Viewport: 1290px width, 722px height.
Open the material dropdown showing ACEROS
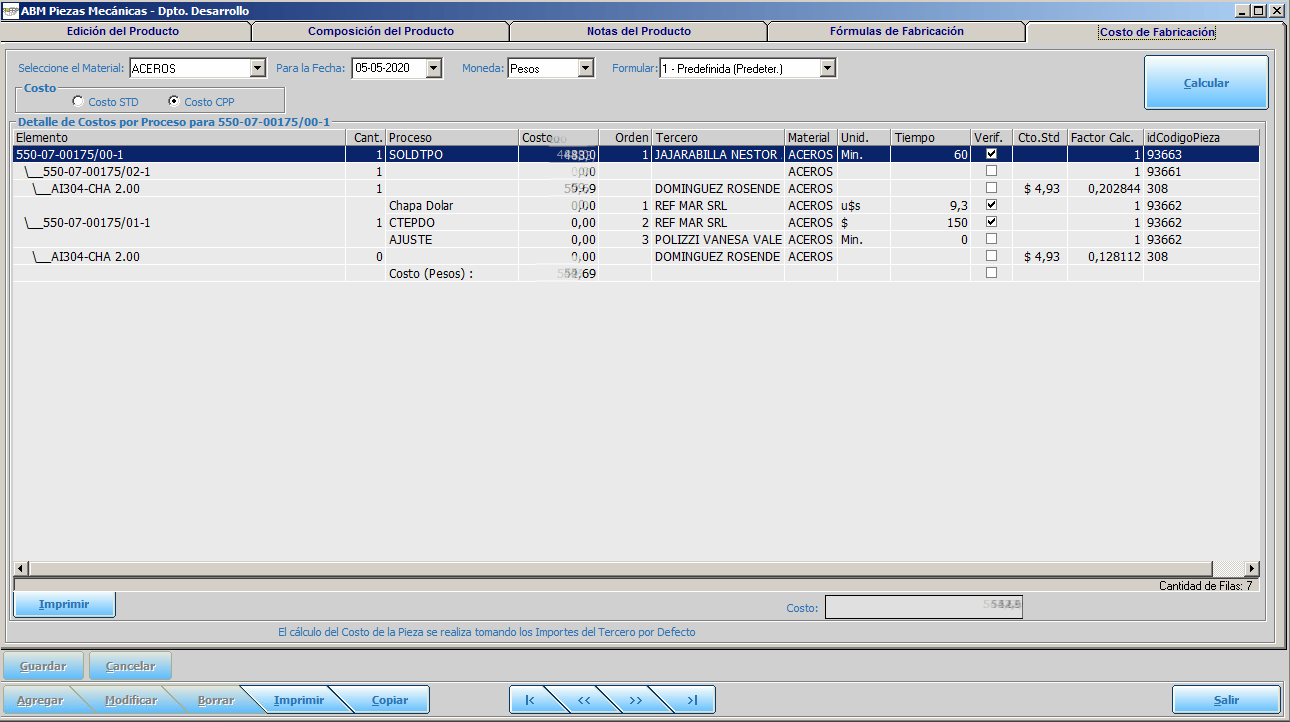click(x=258, y=69)
